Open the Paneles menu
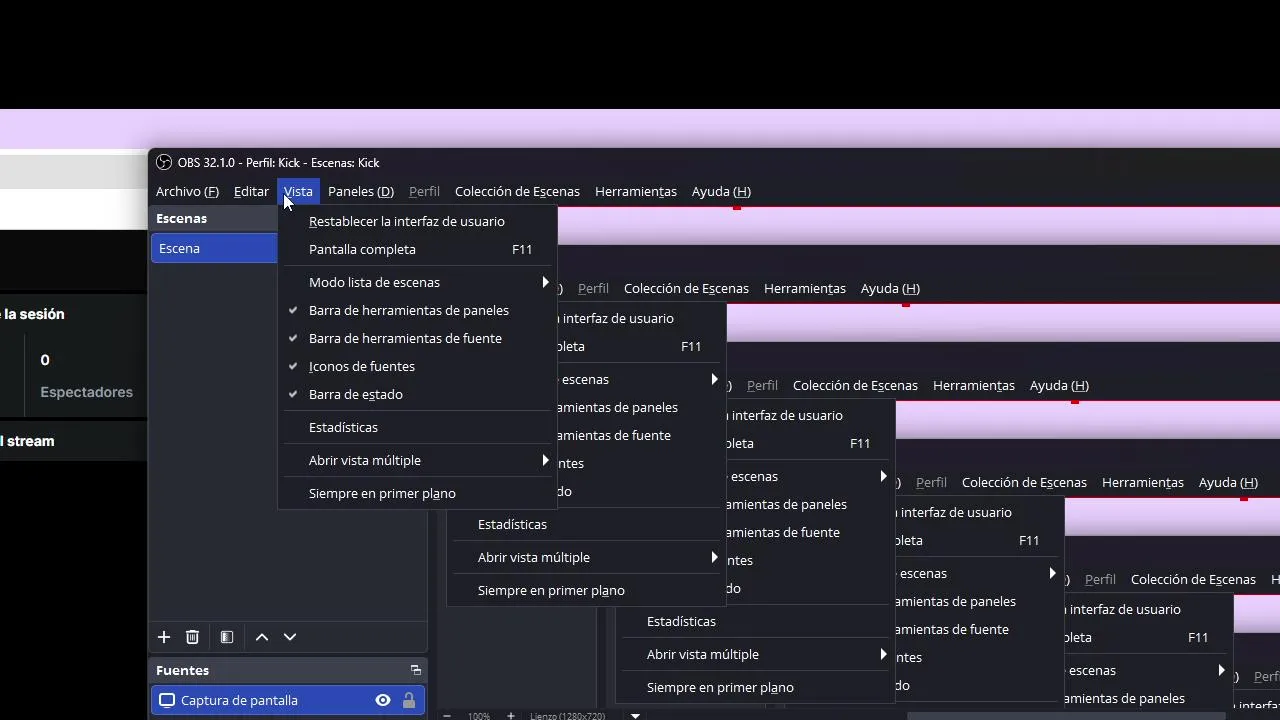 point(361,191)
